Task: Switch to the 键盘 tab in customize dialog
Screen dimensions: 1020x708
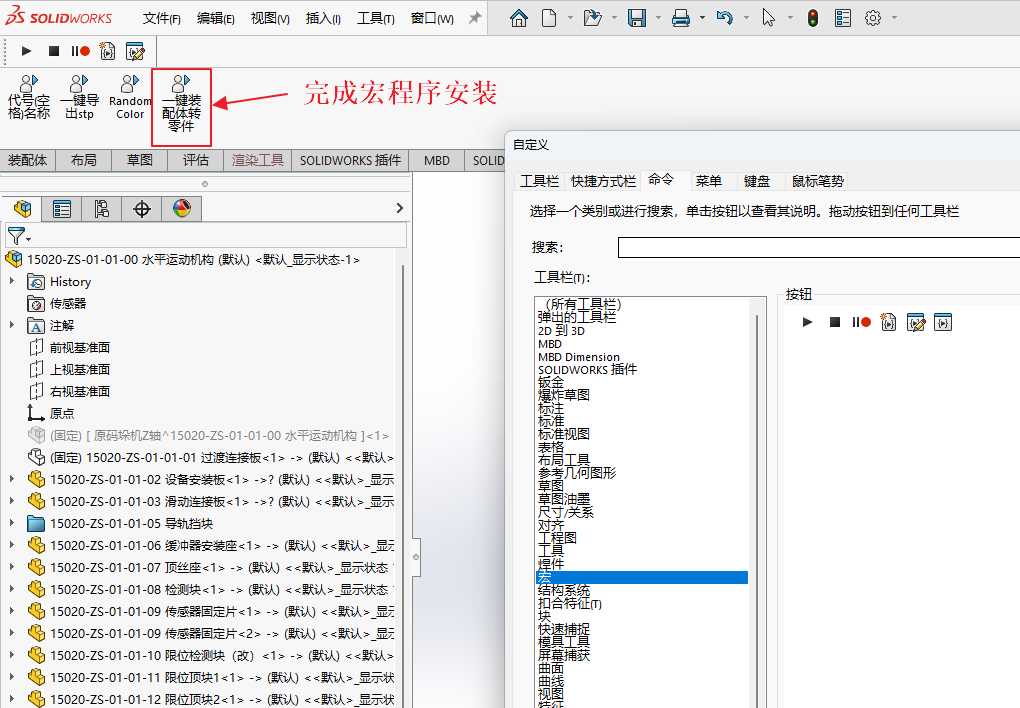Action: pyautogui.click(x=757, y=181)
